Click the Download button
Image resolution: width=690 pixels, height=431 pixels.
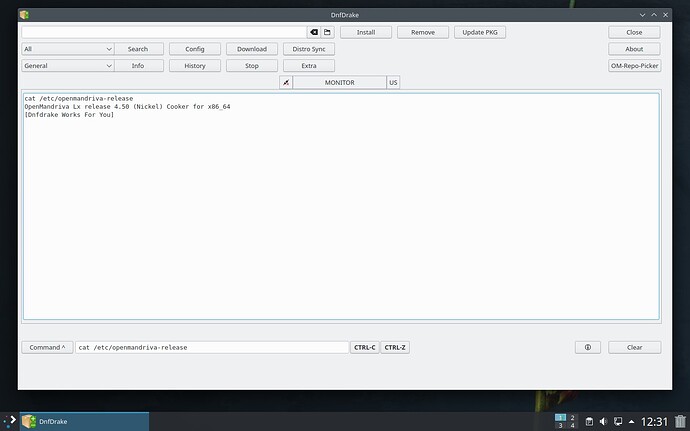tap(252, 49)
